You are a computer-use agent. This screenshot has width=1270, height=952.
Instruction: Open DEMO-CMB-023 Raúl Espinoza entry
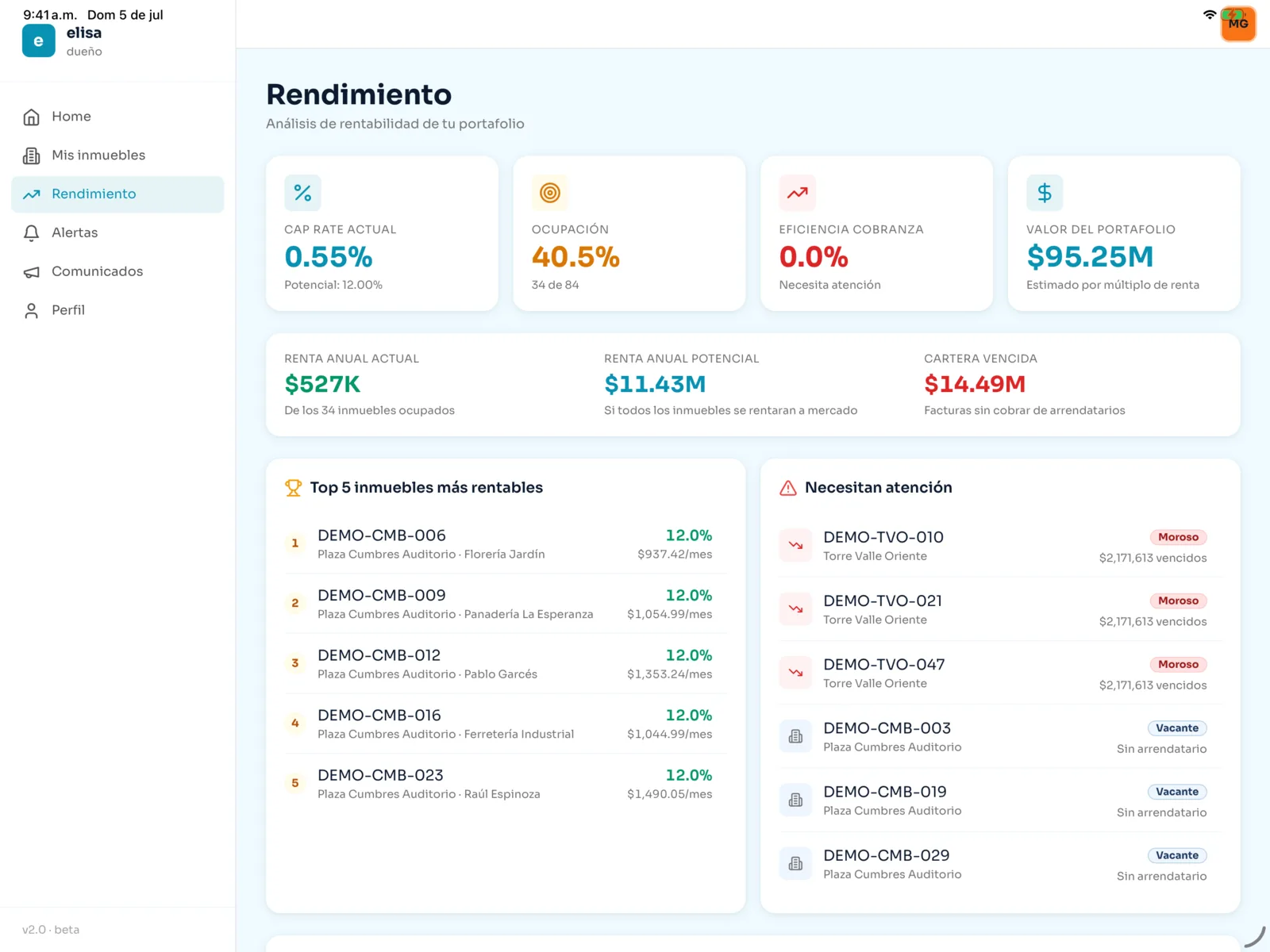pyautogui.click(x=506, y=784)
